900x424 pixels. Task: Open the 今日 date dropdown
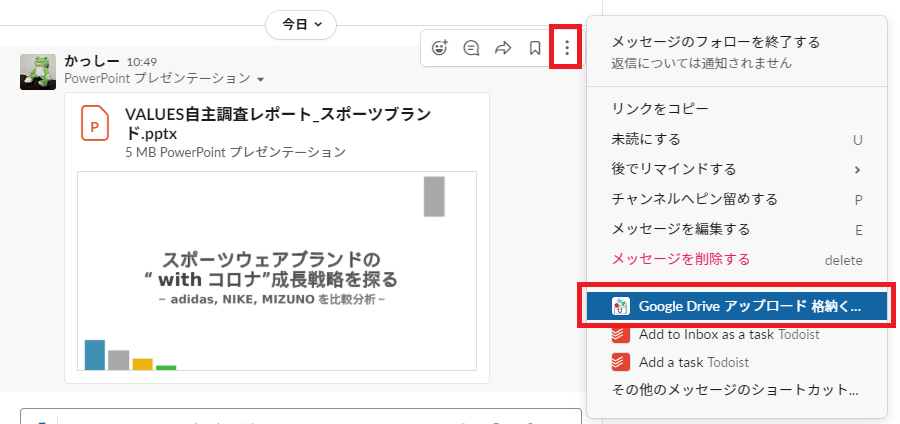pyautogui.click(x=301, y=25)
